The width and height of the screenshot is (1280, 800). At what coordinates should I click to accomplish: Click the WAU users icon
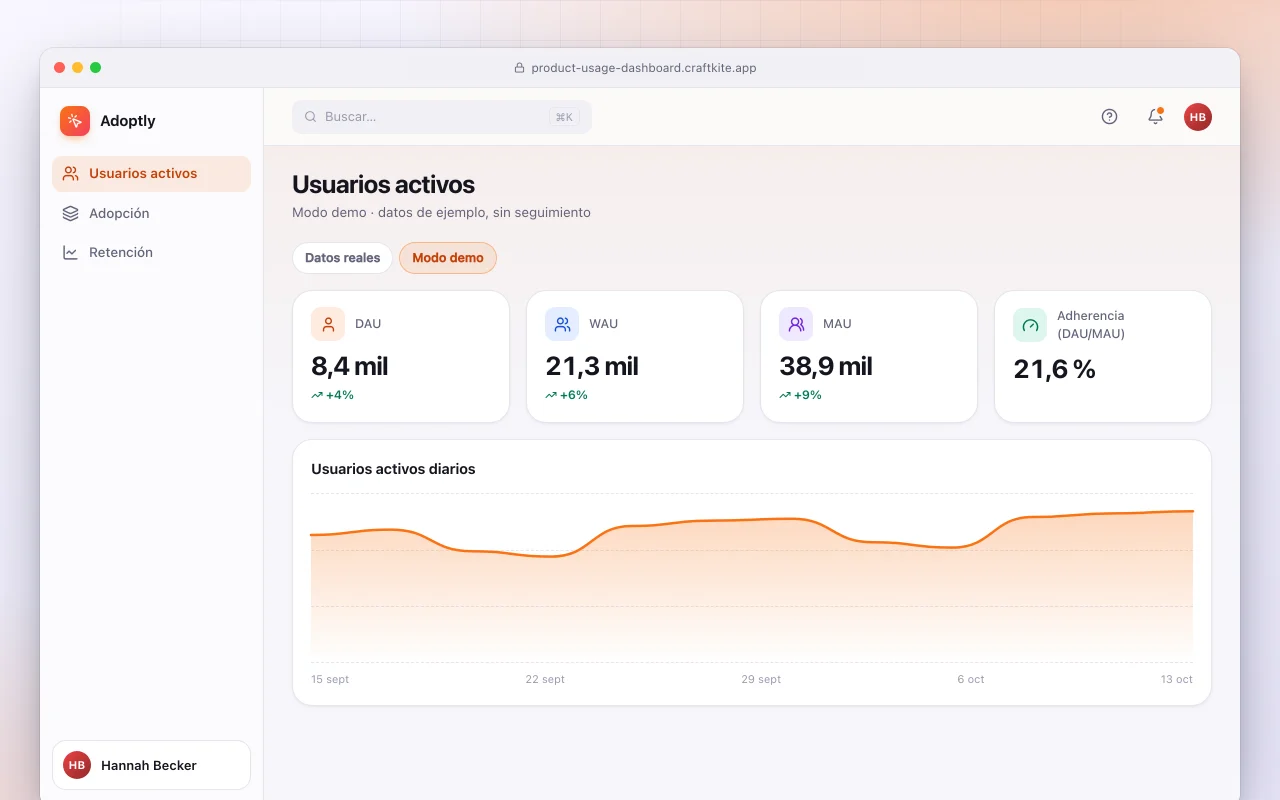point(562,324)
